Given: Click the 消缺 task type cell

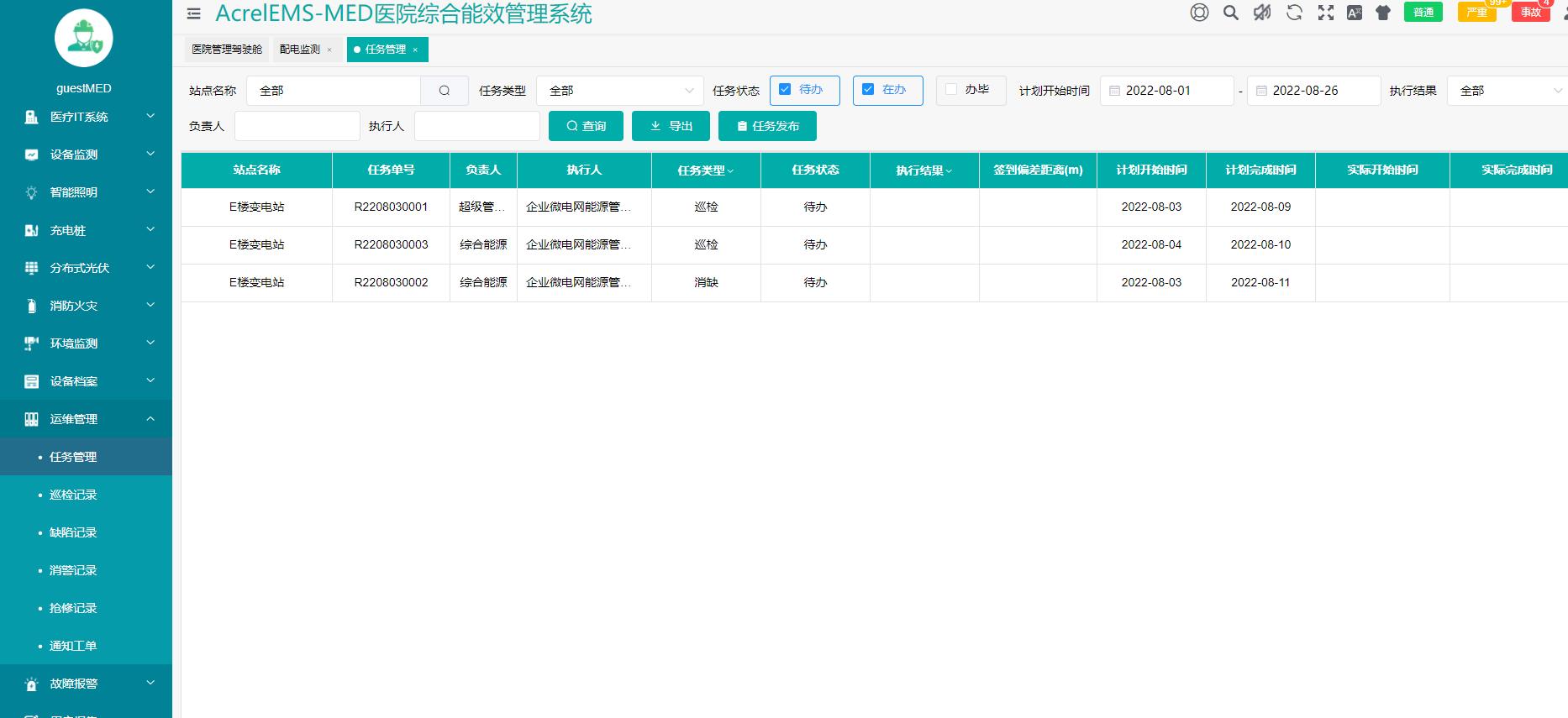Looking at the screenshot, I should (706, 283).
